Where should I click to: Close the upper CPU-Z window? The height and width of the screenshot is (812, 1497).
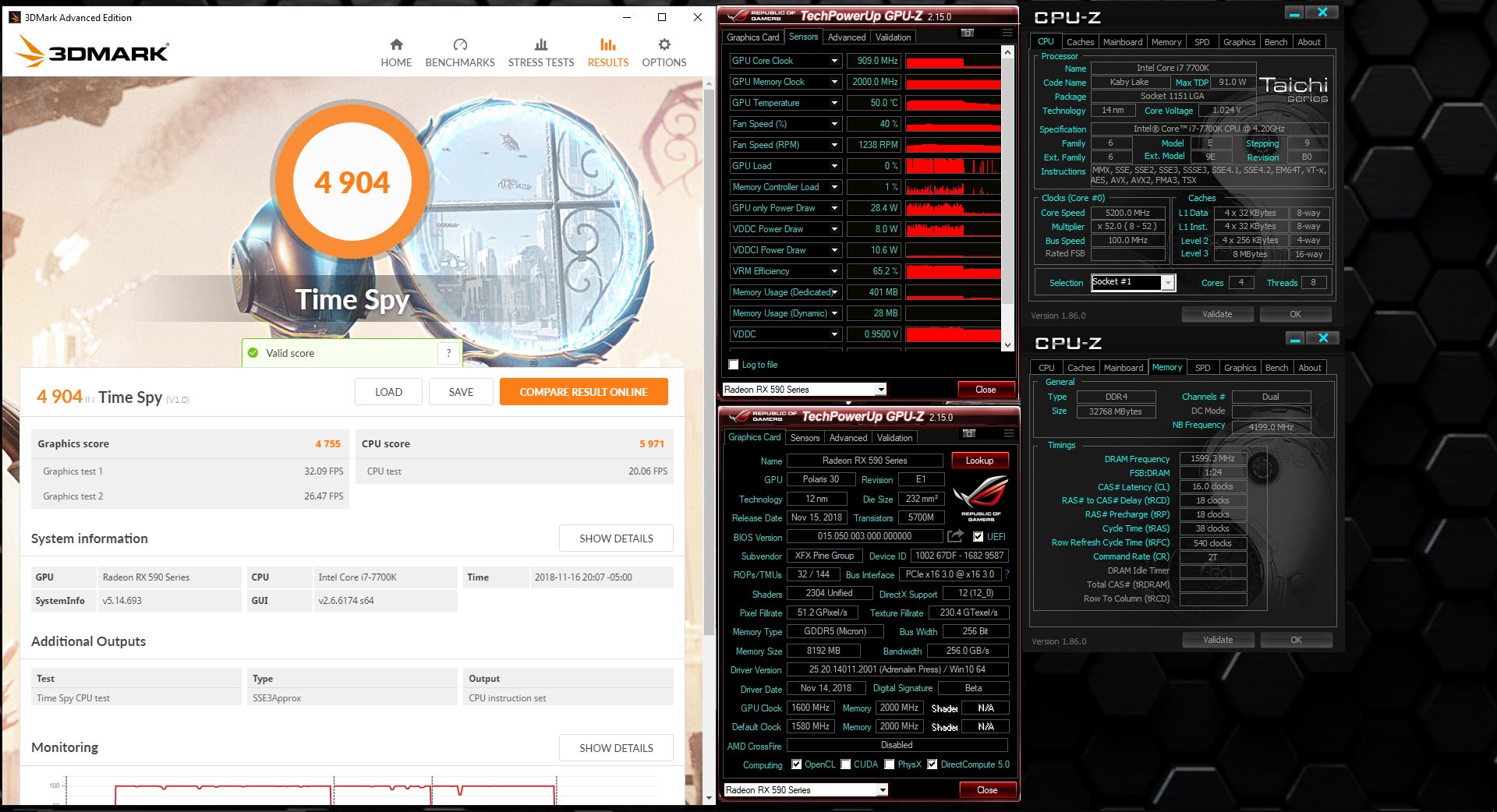tap(1322, 12)
